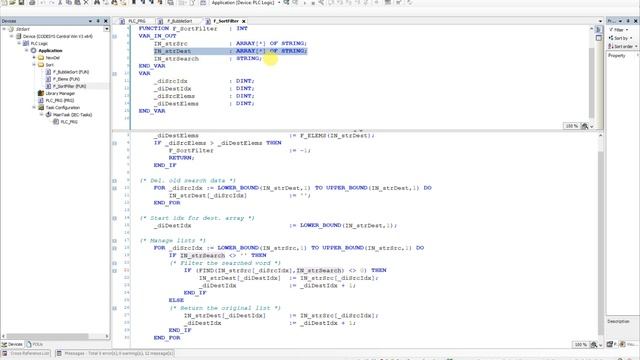Click the Application node icon
Image resolution: width=640 pixels, height=360 pixels.
[33, 51]
